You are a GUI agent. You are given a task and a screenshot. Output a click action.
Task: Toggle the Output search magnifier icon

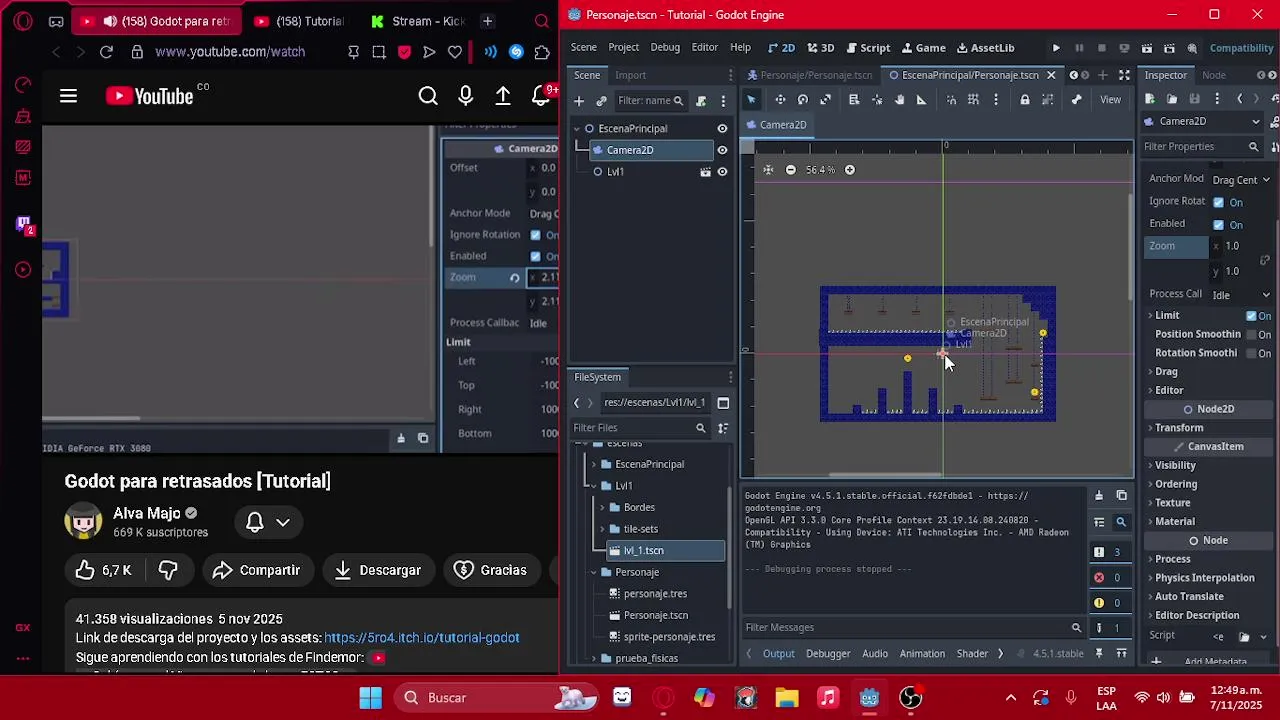(x=1121, y=522)
